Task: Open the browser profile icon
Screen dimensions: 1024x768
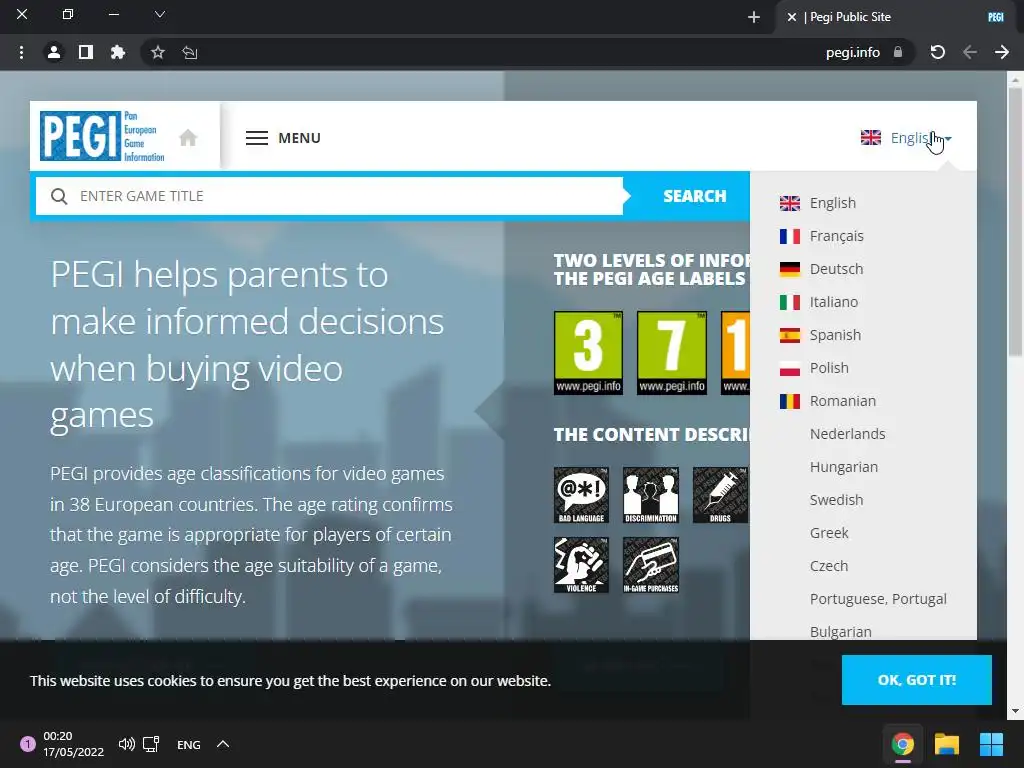Action: [54, 52]
